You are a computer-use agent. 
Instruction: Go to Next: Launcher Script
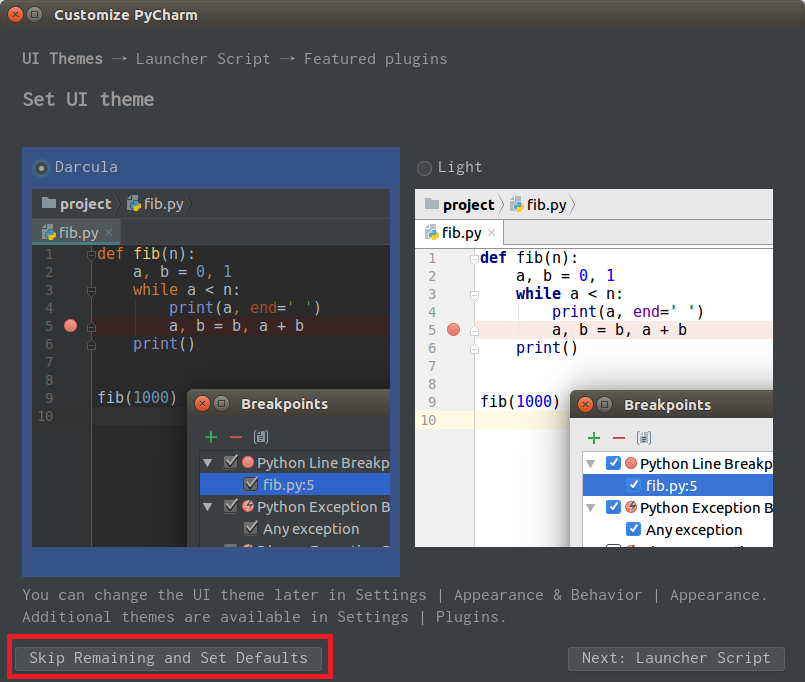(676, 658)
